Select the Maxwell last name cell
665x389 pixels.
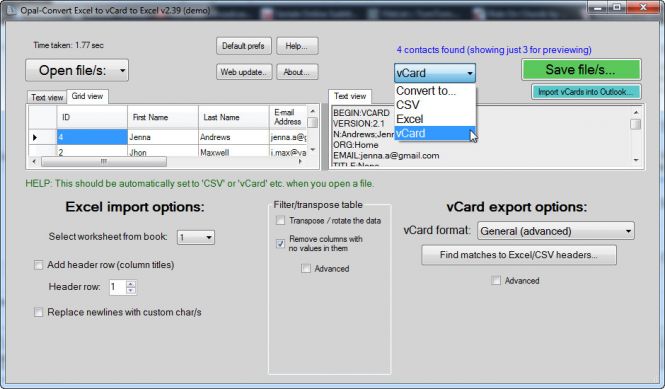(234, 151)
